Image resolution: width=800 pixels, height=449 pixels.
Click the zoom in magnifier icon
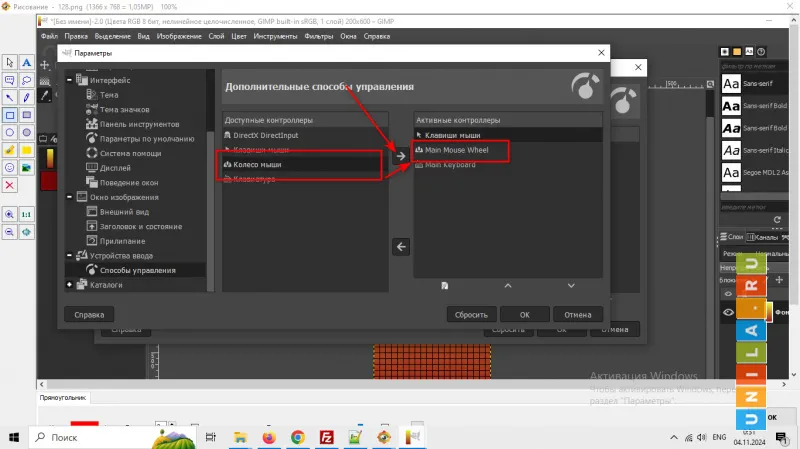pos(10,214)
